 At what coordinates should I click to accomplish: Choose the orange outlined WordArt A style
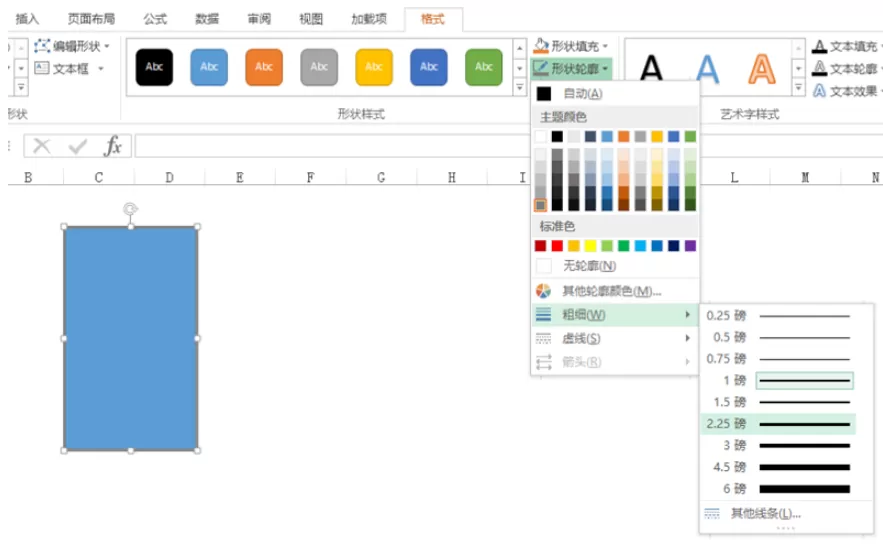[x=762, y=69]
